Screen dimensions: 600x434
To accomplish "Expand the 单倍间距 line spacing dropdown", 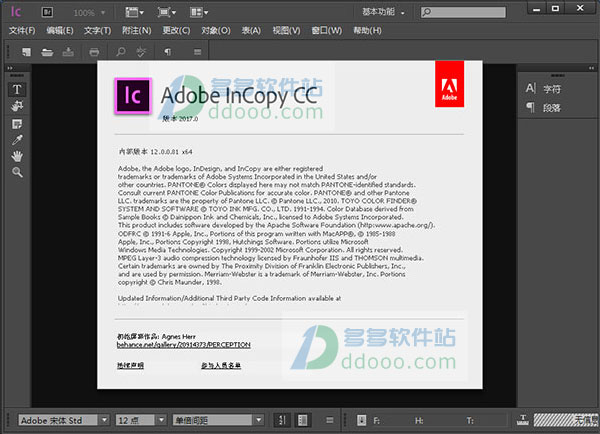I will tap(259, 420).
